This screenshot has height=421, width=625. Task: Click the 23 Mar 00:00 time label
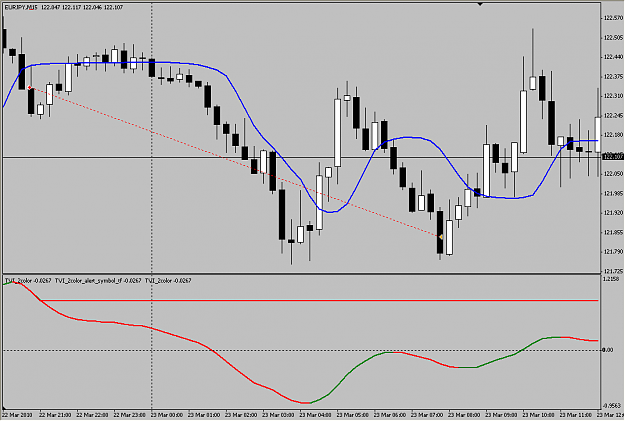(x=167, y=415)
